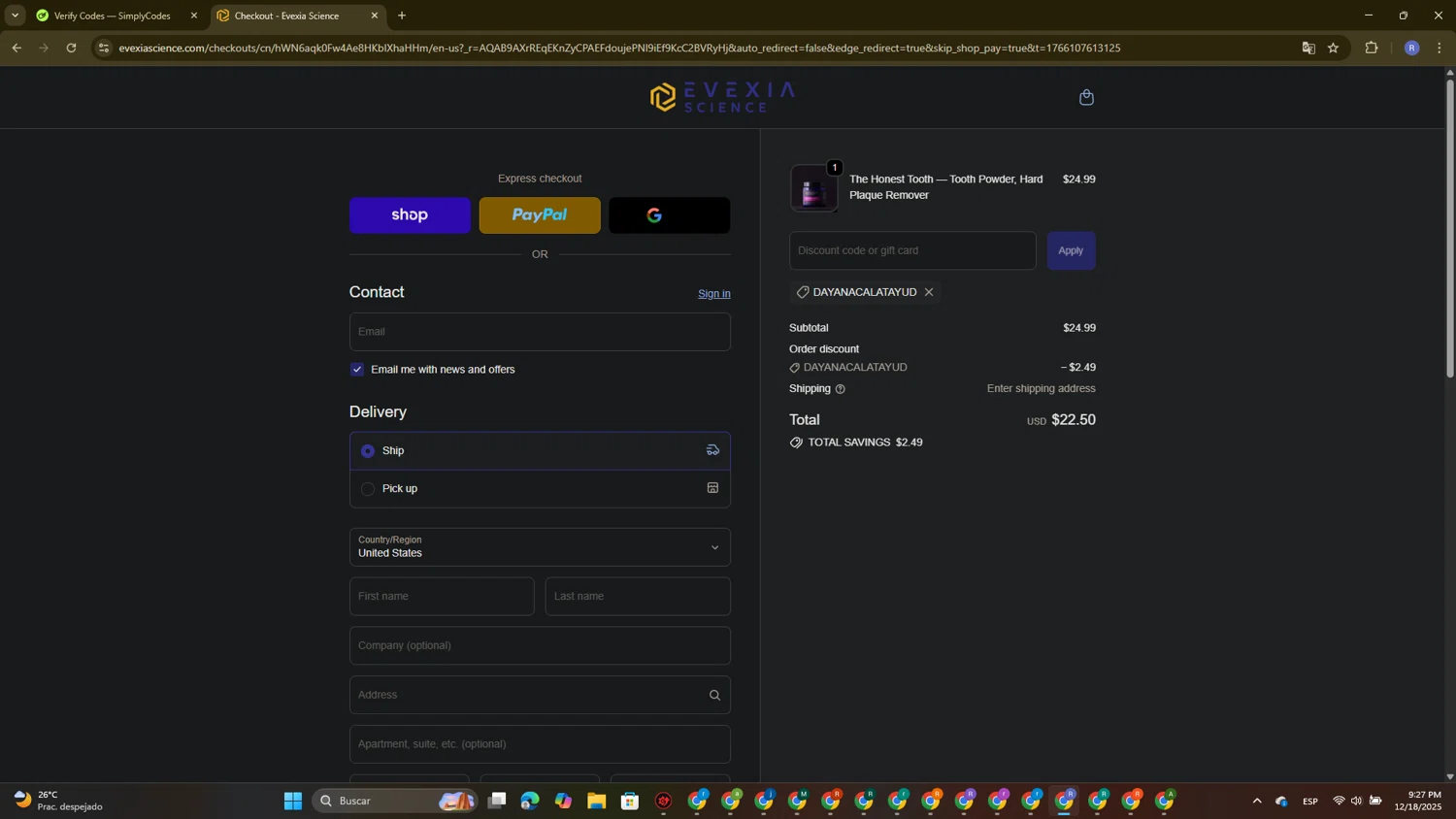Click the shipping info question mark icon
This screenshot has width=1456, height=819.
tap(841, 389)
